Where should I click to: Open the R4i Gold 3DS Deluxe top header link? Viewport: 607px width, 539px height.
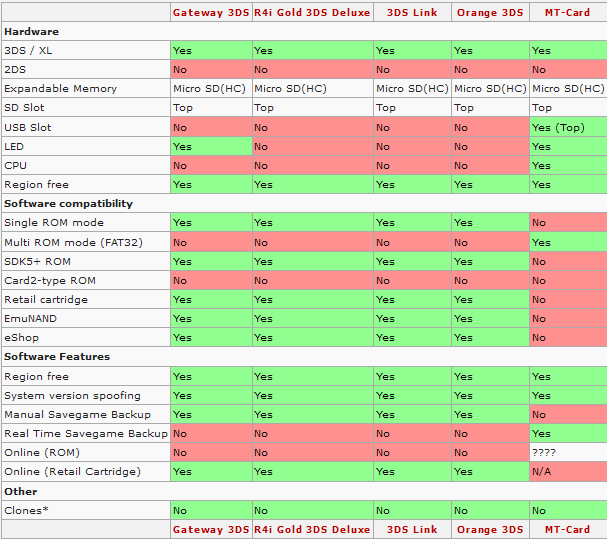(x=312, y=12)
